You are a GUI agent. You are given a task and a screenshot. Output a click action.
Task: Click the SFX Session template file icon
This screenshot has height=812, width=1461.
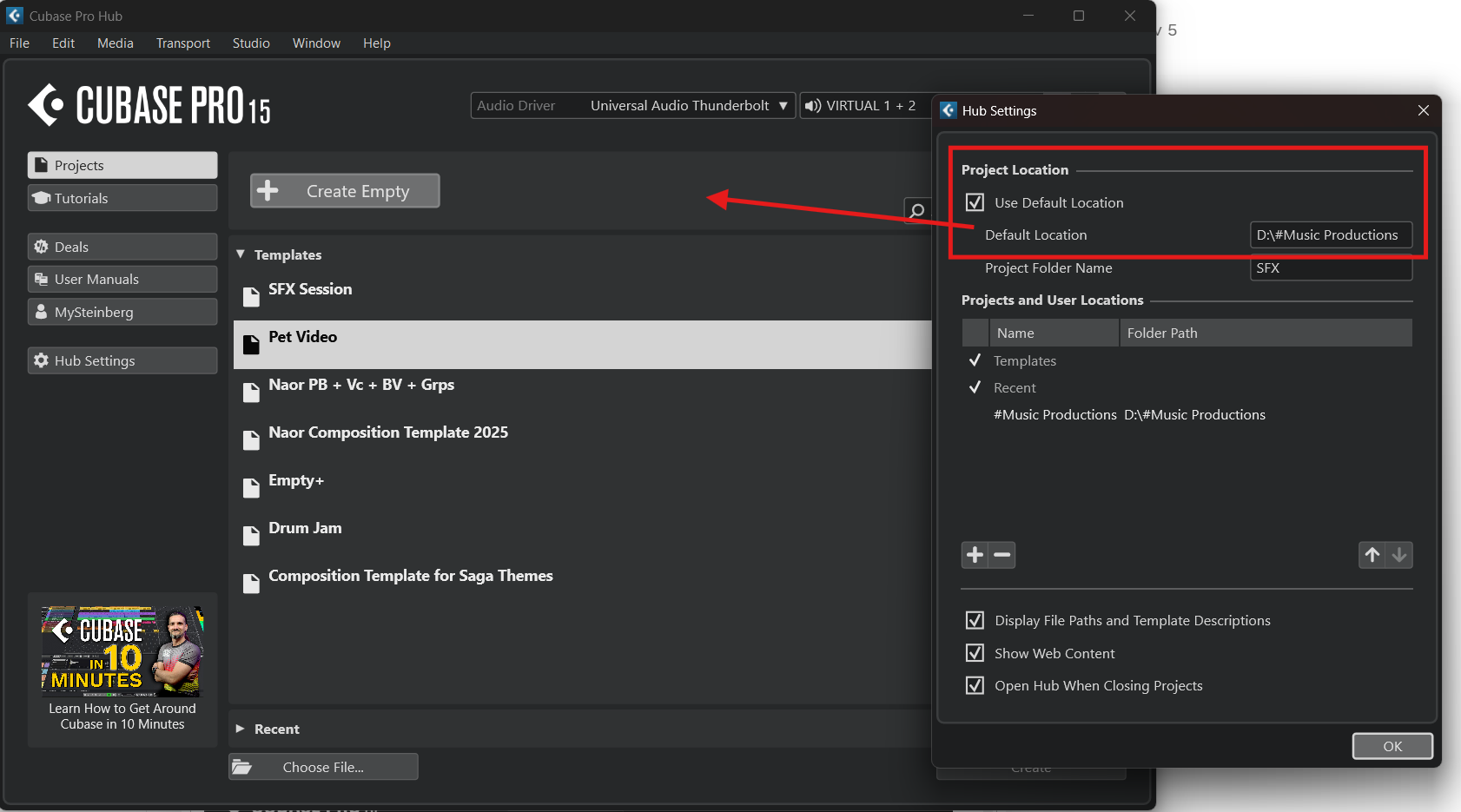point(251,297)
